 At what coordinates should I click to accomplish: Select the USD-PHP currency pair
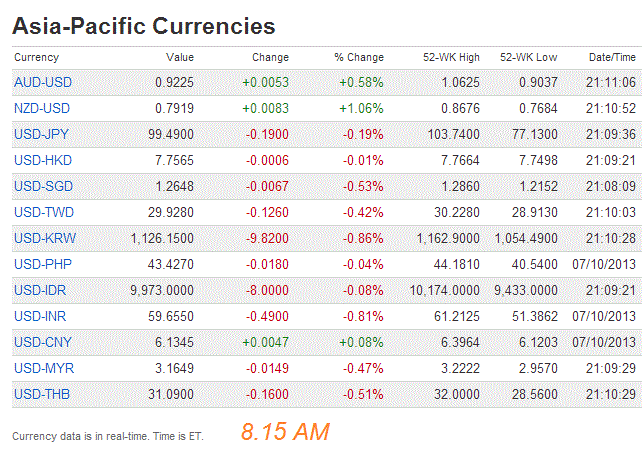[x=43, y=264]
